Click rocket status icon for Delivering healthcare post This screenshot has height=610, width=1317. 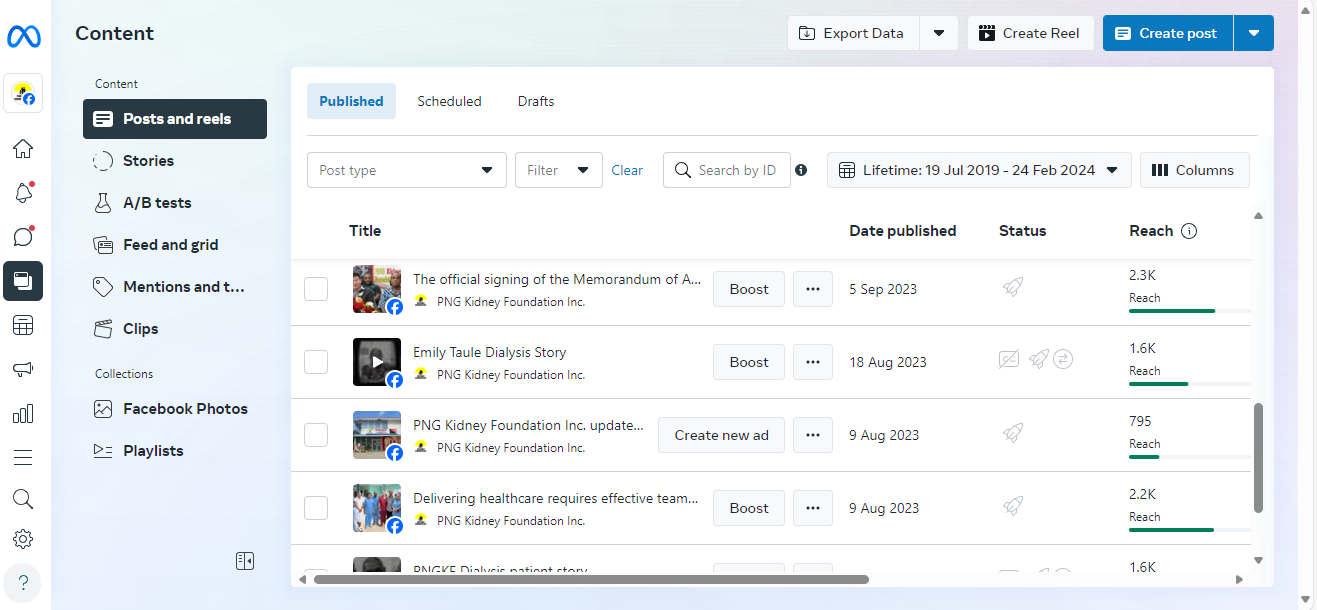[1013, 507]
